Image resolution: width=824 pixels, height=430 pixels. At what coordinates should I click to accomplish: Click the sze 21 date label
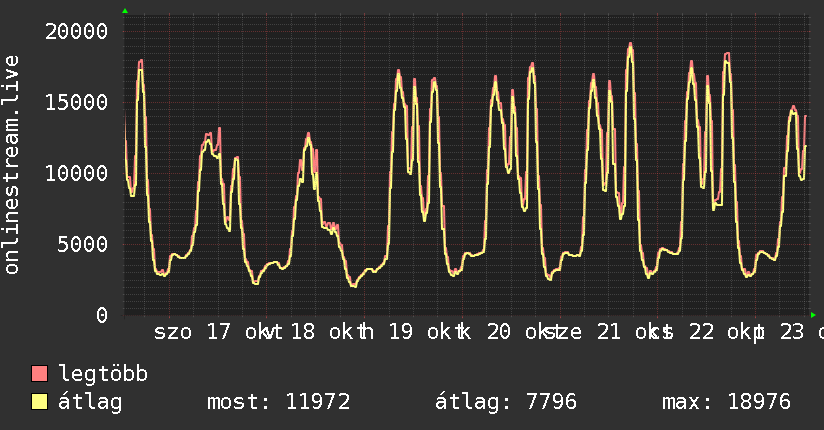click(582, 332)
